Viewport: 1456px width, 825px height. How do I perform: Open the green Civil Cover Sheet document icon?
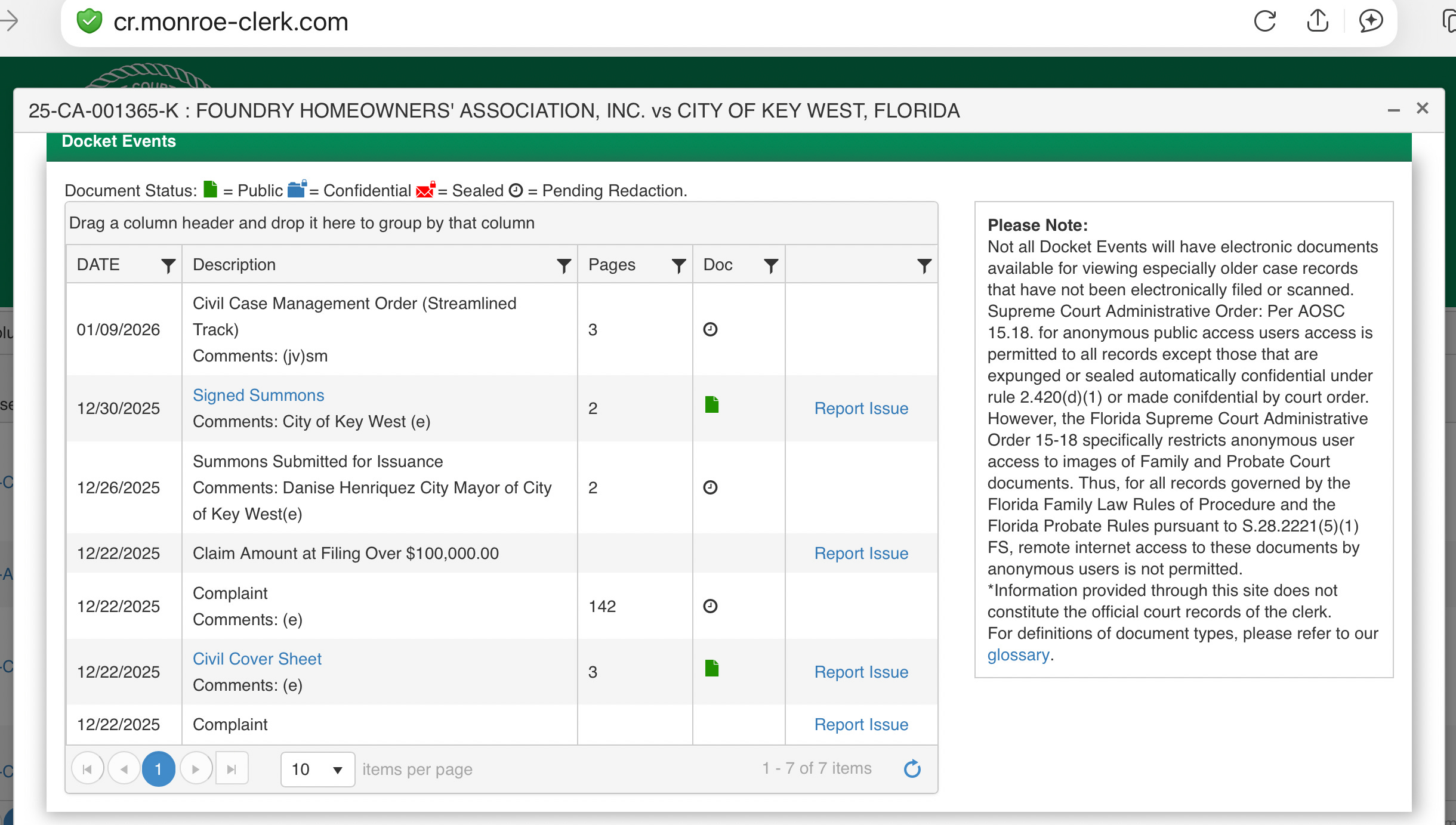pos(711,669)
